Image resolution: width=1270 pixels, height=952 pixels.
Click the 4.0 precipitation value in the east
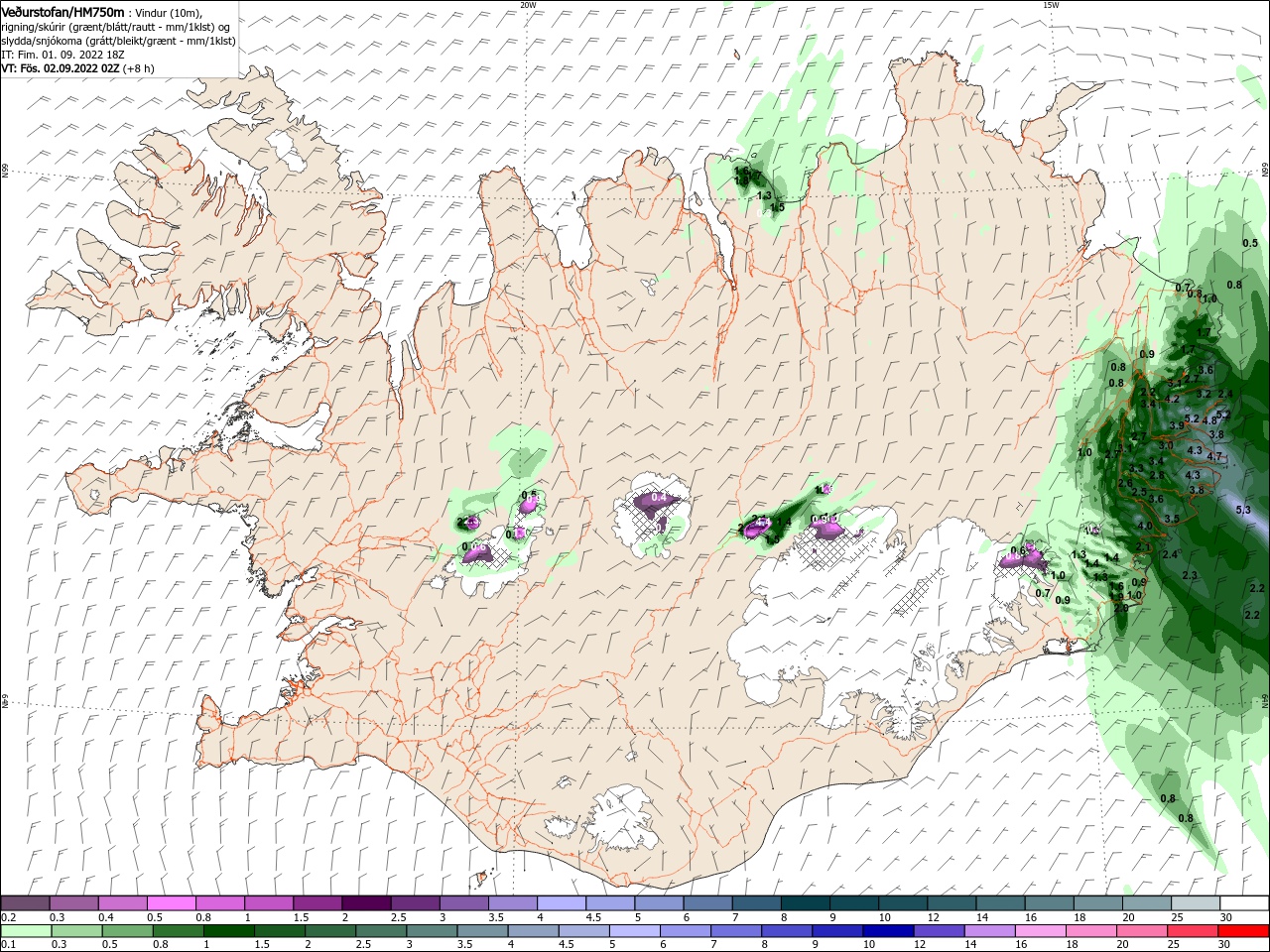pyautogui.click(x=1144, y=526)
